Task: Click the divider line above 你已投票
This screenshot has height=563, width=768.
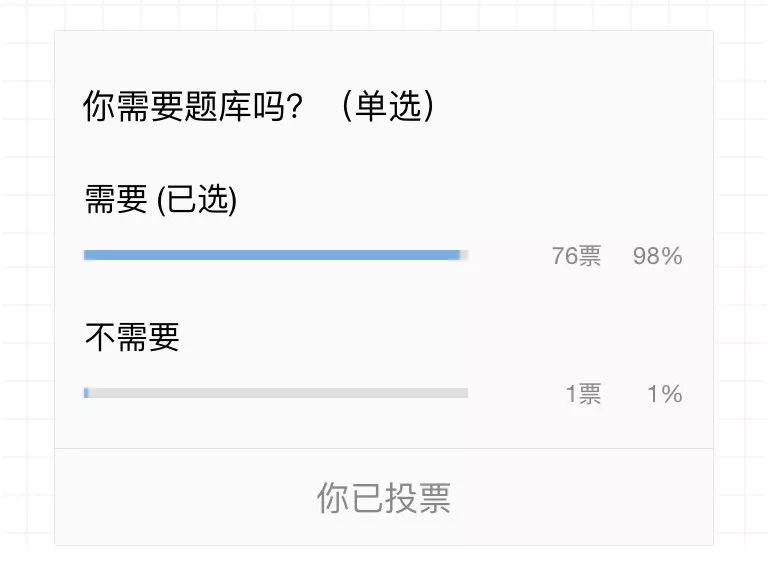Action: pyautogui.click(x=384, y=448)
